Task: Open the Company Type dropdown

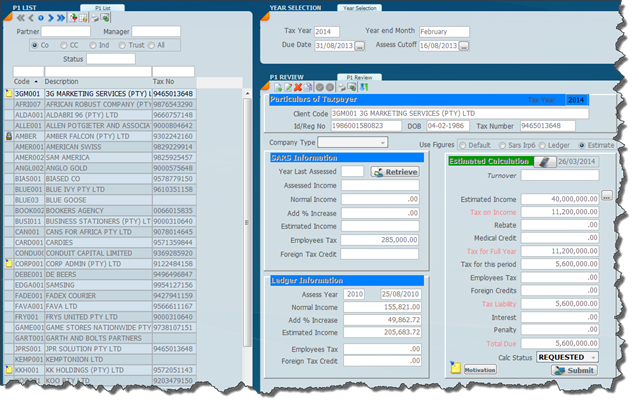Action: coord(381,144)
